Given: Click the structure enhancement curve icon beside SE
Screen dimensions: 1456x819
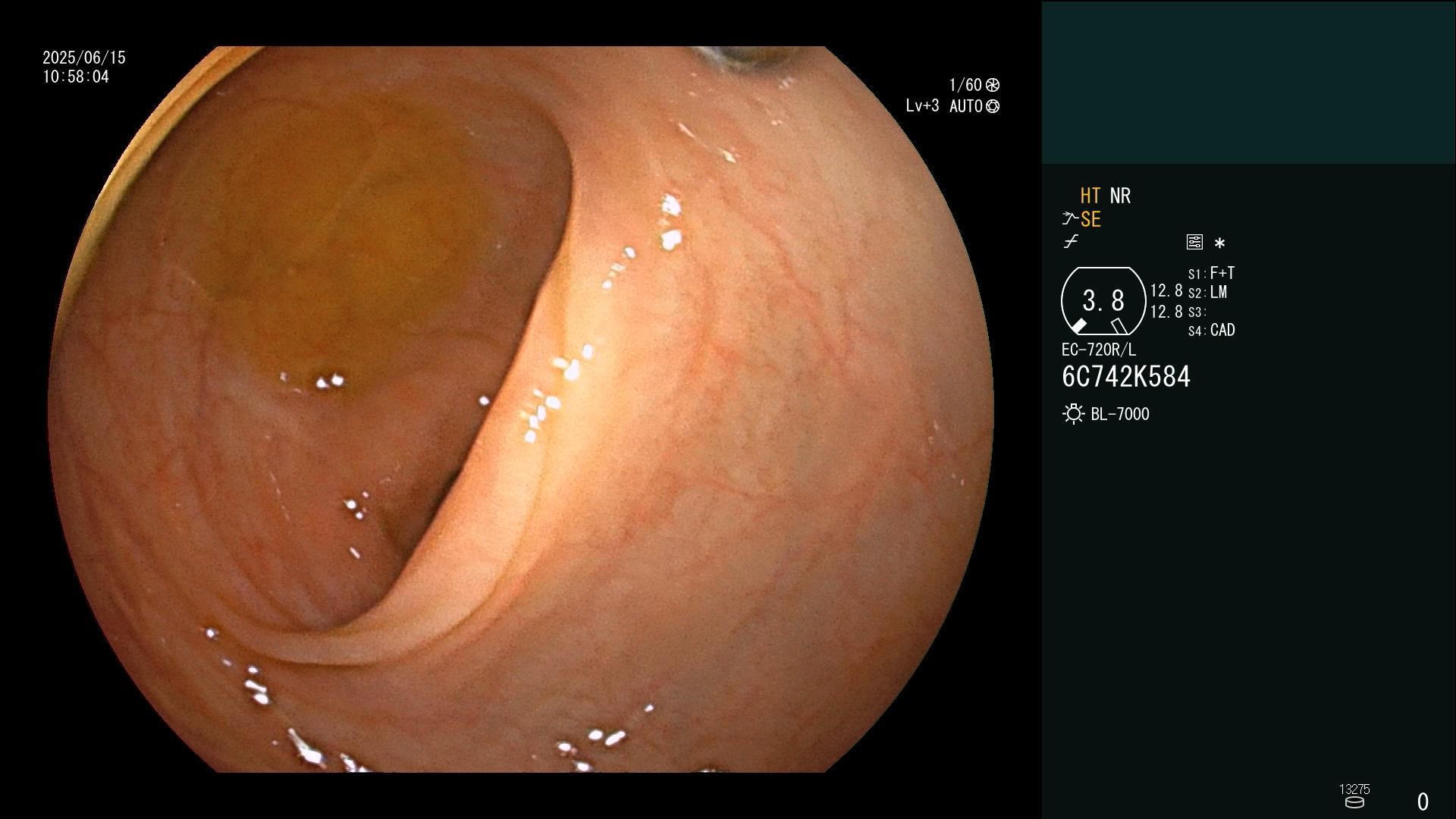Looking at the screenshot, I should point(1070,219).
